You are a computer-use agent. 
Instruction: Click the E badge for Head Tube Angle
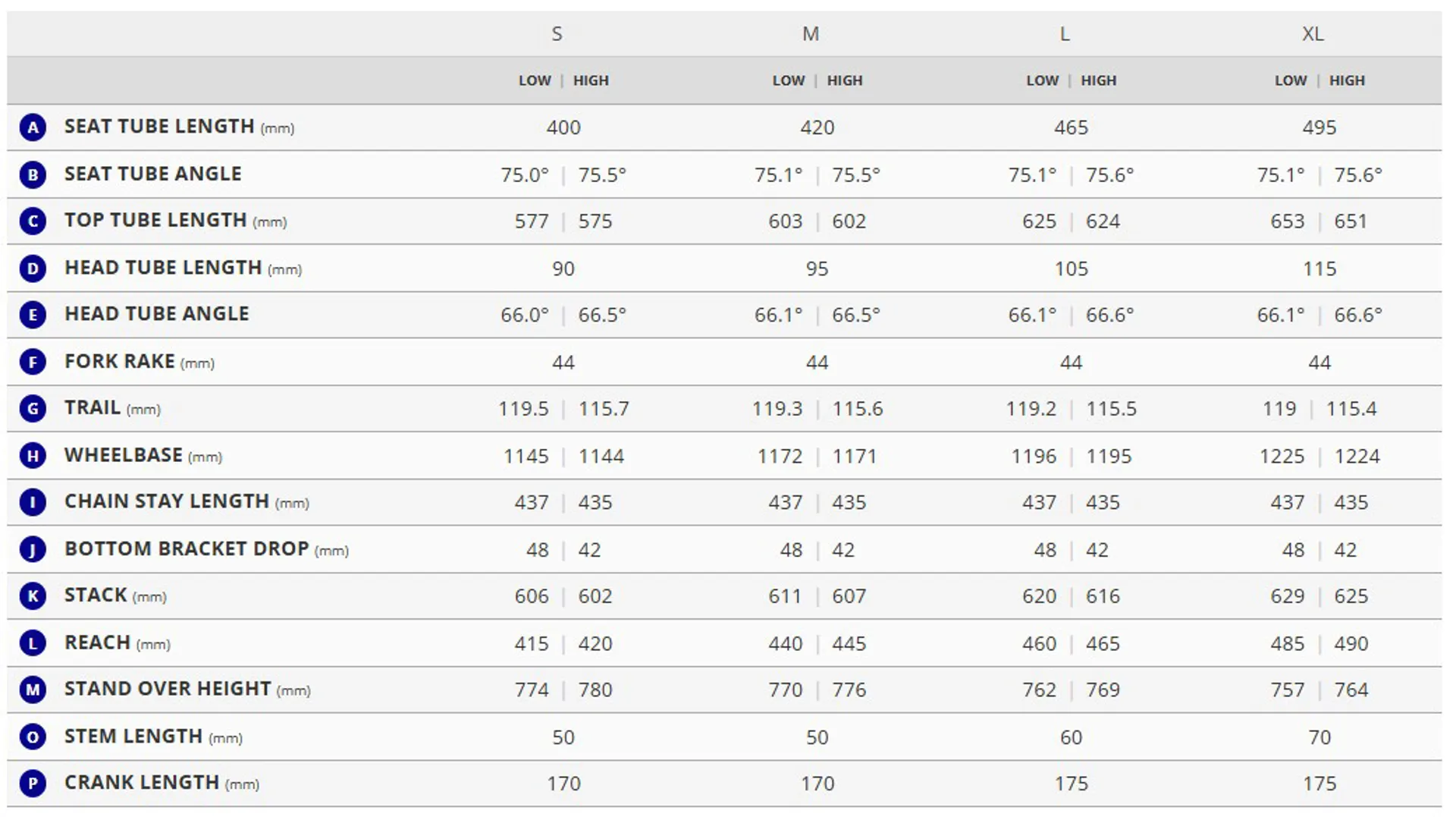pos(33,315)
